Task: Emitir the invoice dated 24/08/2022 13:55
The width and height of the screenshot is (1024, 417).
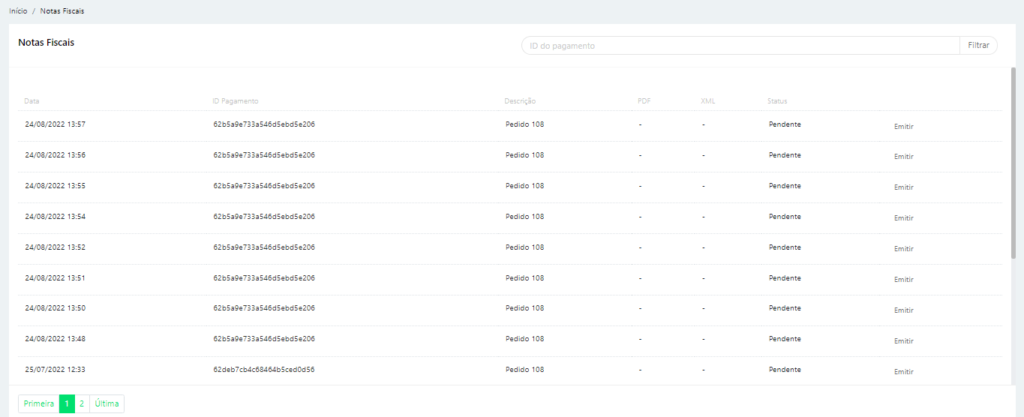Action: (904, 188)
